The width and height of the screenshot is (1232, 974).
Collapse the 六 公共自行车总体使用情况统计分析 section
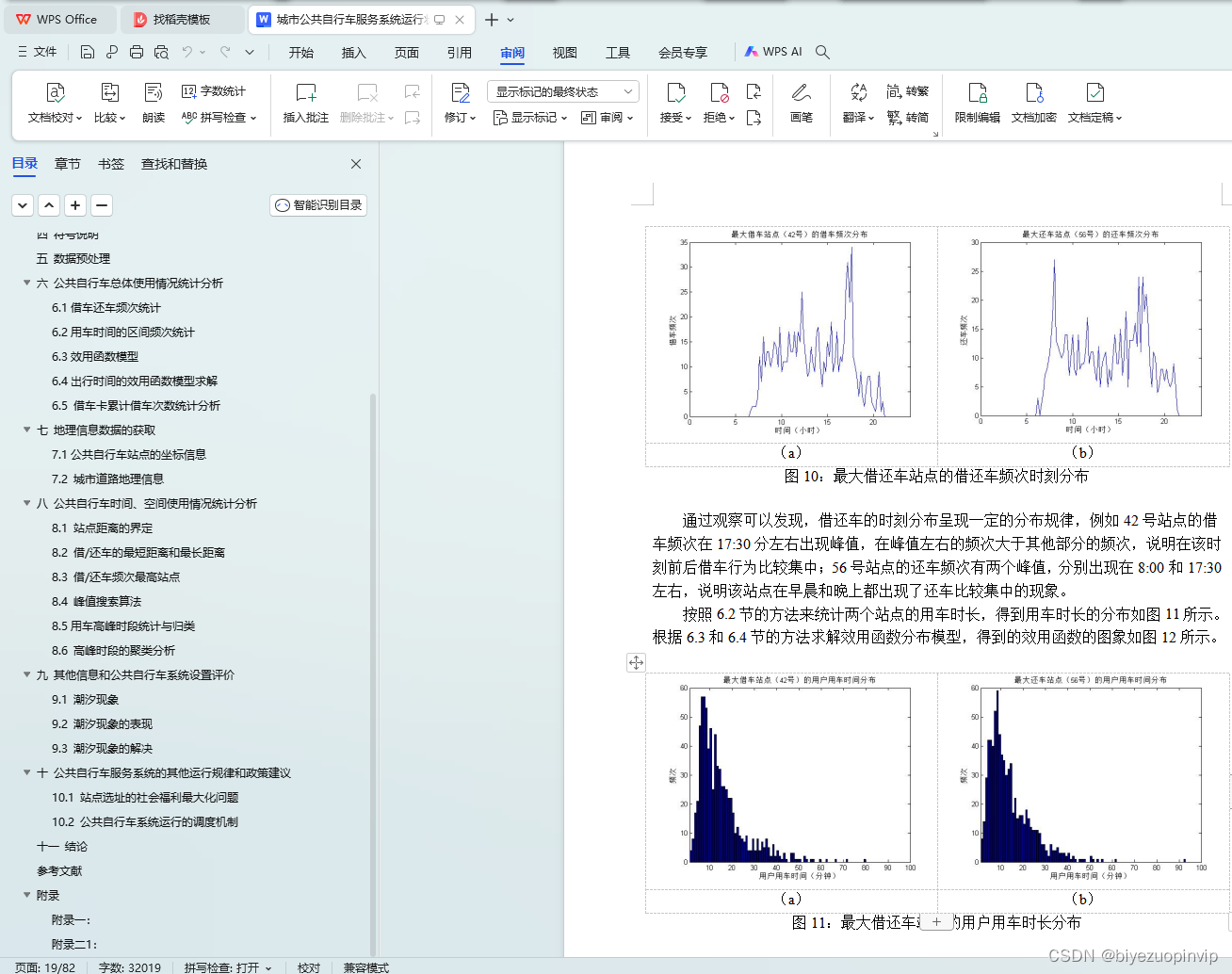[x=26, y=283]
